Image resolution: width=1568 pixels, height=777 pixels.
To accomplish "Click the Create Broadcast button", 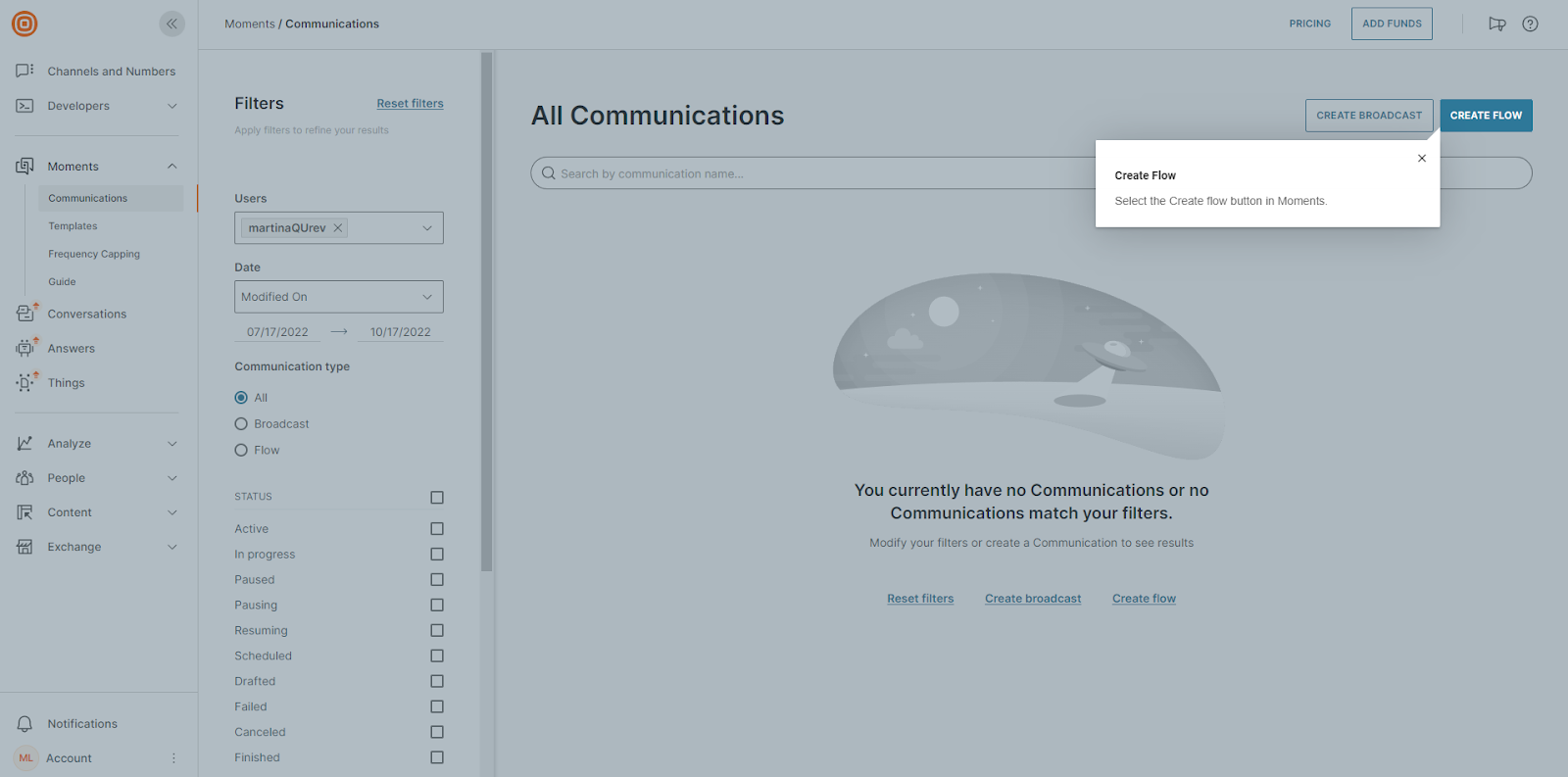I will coord(1369,116).
